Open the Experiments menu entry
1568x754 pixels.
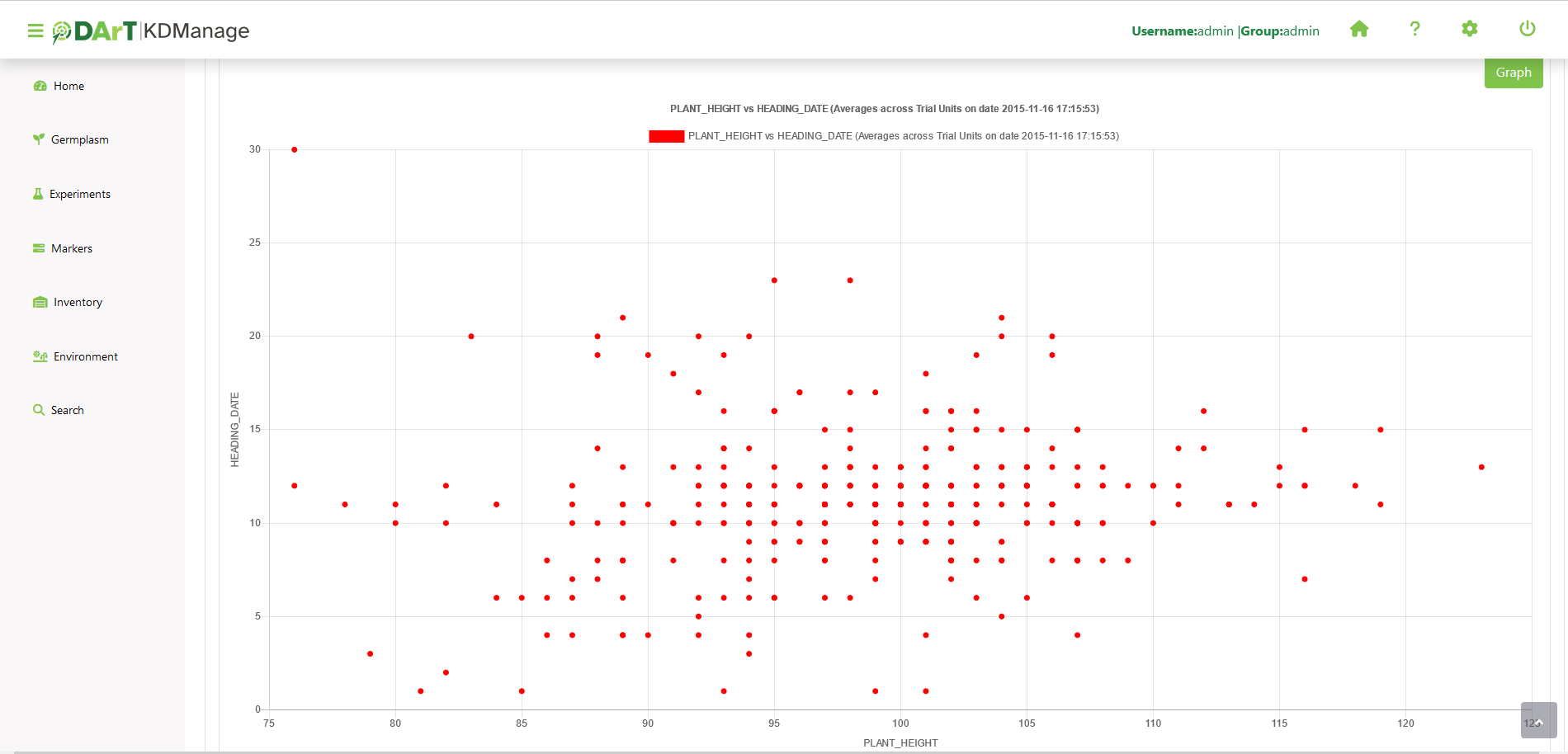point(79,194)
